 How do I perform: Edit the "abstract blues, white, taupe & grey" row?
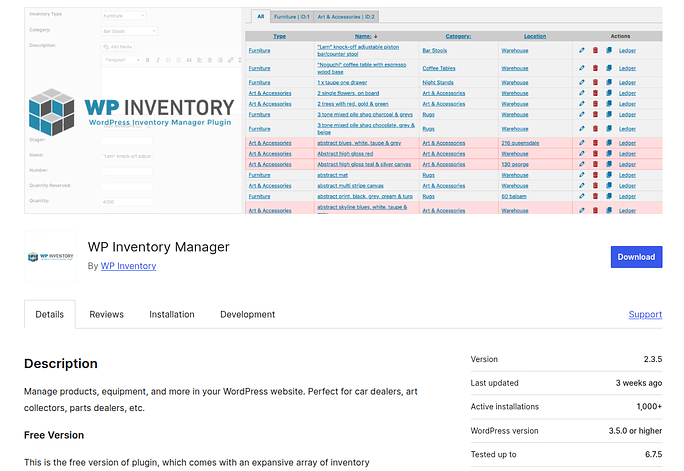coord(581,143)
